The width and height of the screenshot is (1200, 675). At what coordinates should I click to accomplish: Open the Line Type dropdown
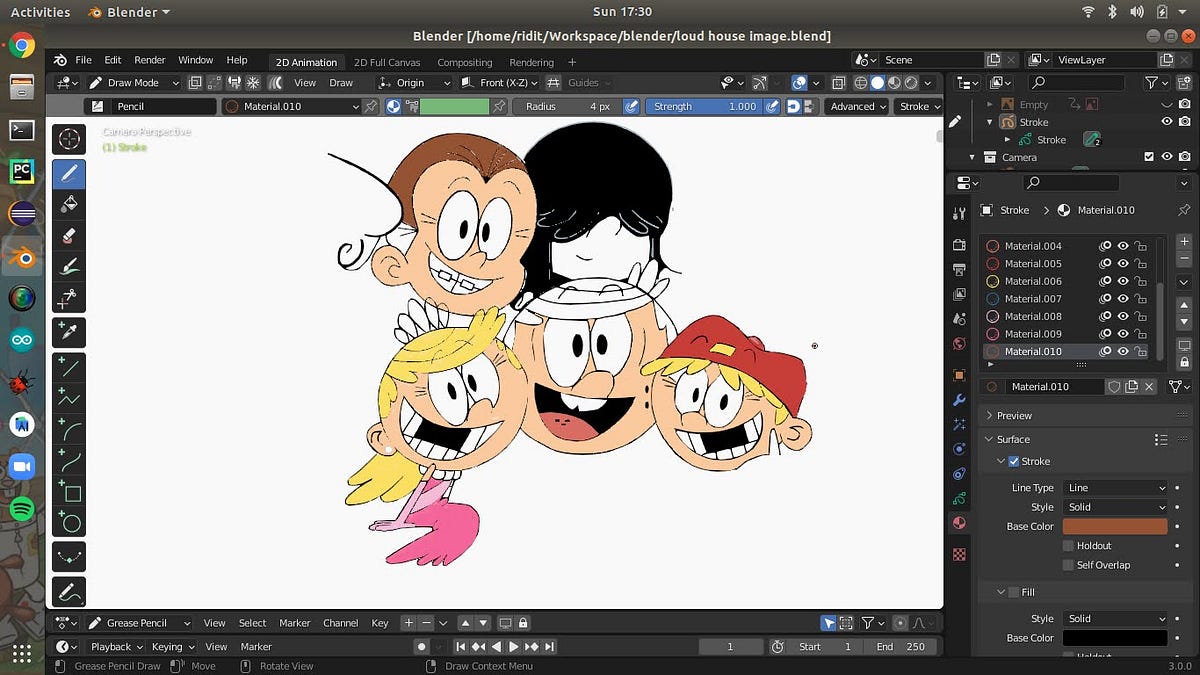1115,488
